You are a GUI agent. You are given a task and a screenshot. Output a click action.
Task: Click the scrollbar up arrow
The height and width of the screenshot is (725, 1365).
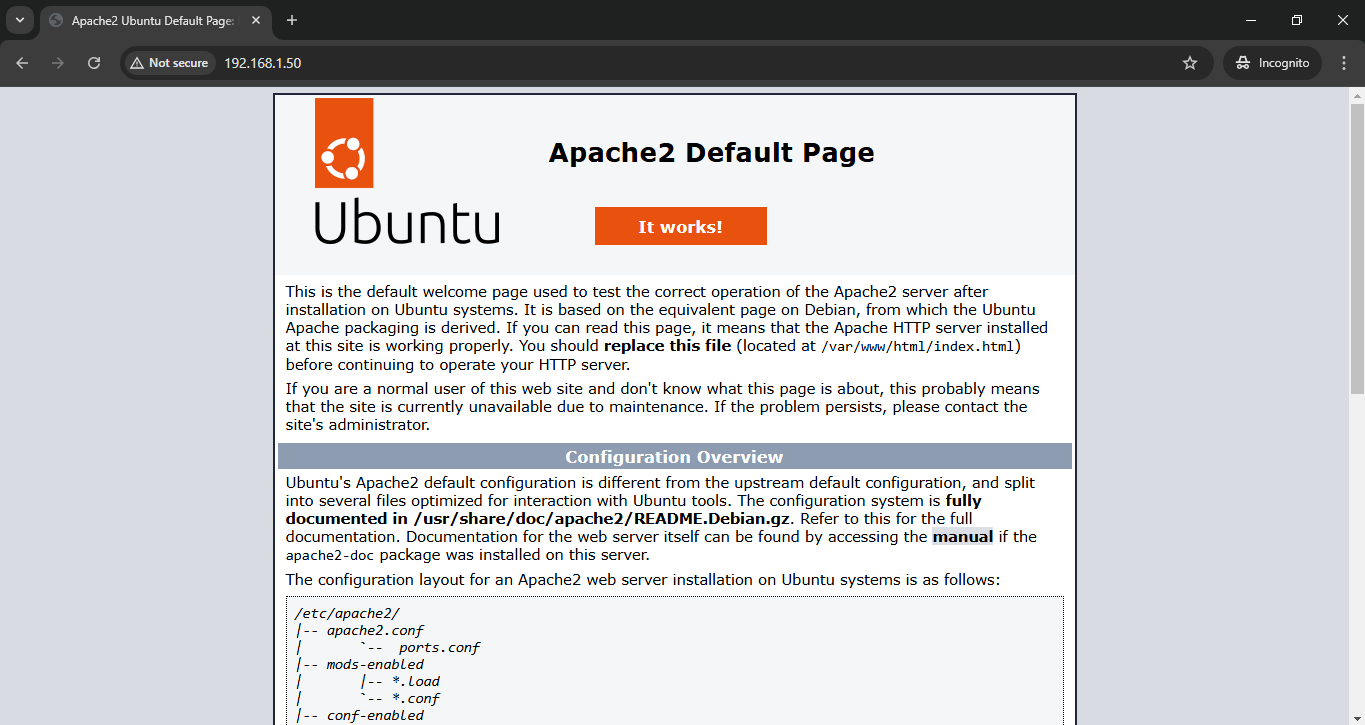[1357, 95]
